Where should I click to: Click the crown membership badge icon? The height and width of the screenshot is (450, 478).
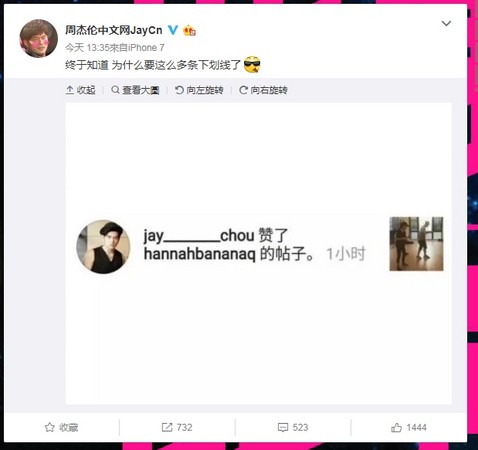pyautogui.click(x=189, y=31)
